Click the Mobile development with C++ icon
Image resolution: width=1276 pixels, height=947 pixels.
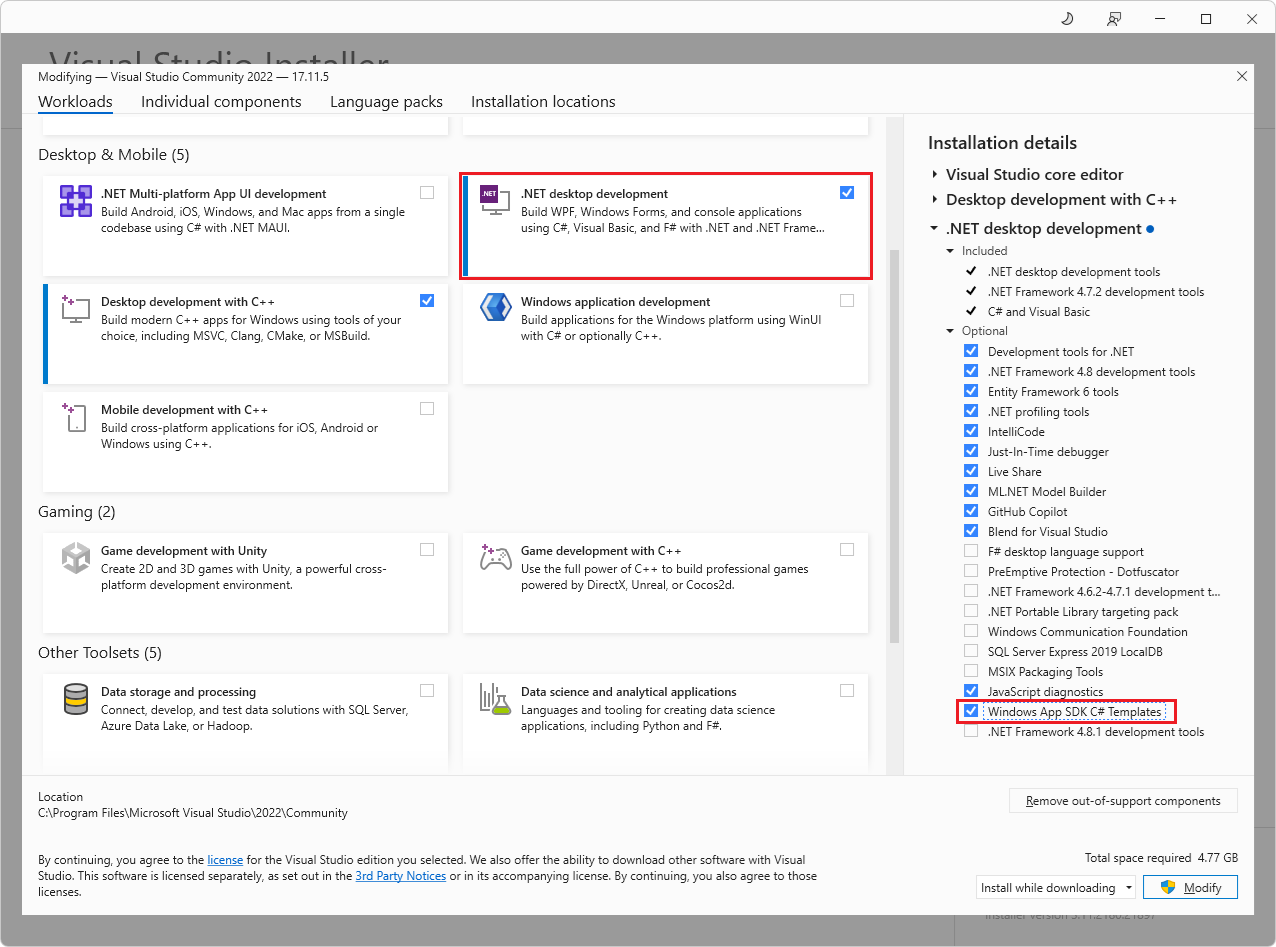click(x=75, y=417)
